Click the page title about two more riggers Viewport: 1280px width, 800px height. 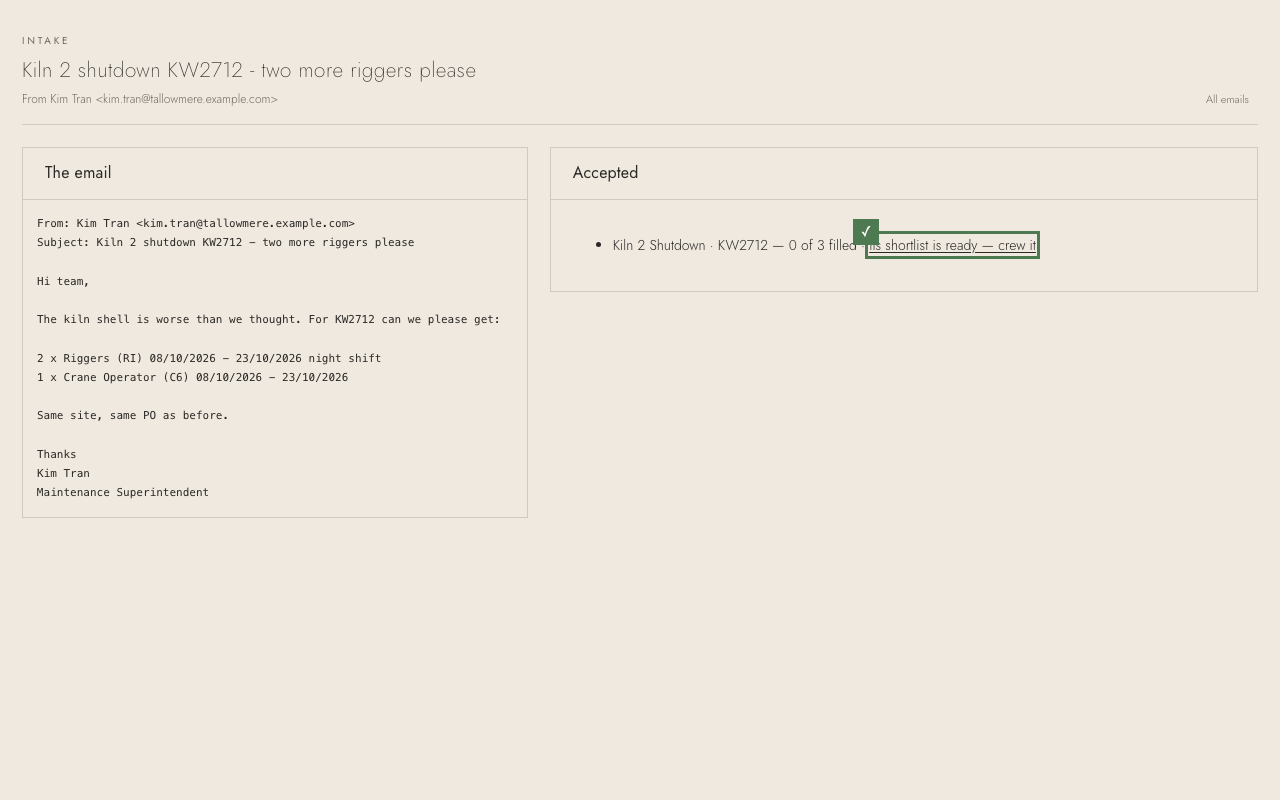click(x=249, y=70)
